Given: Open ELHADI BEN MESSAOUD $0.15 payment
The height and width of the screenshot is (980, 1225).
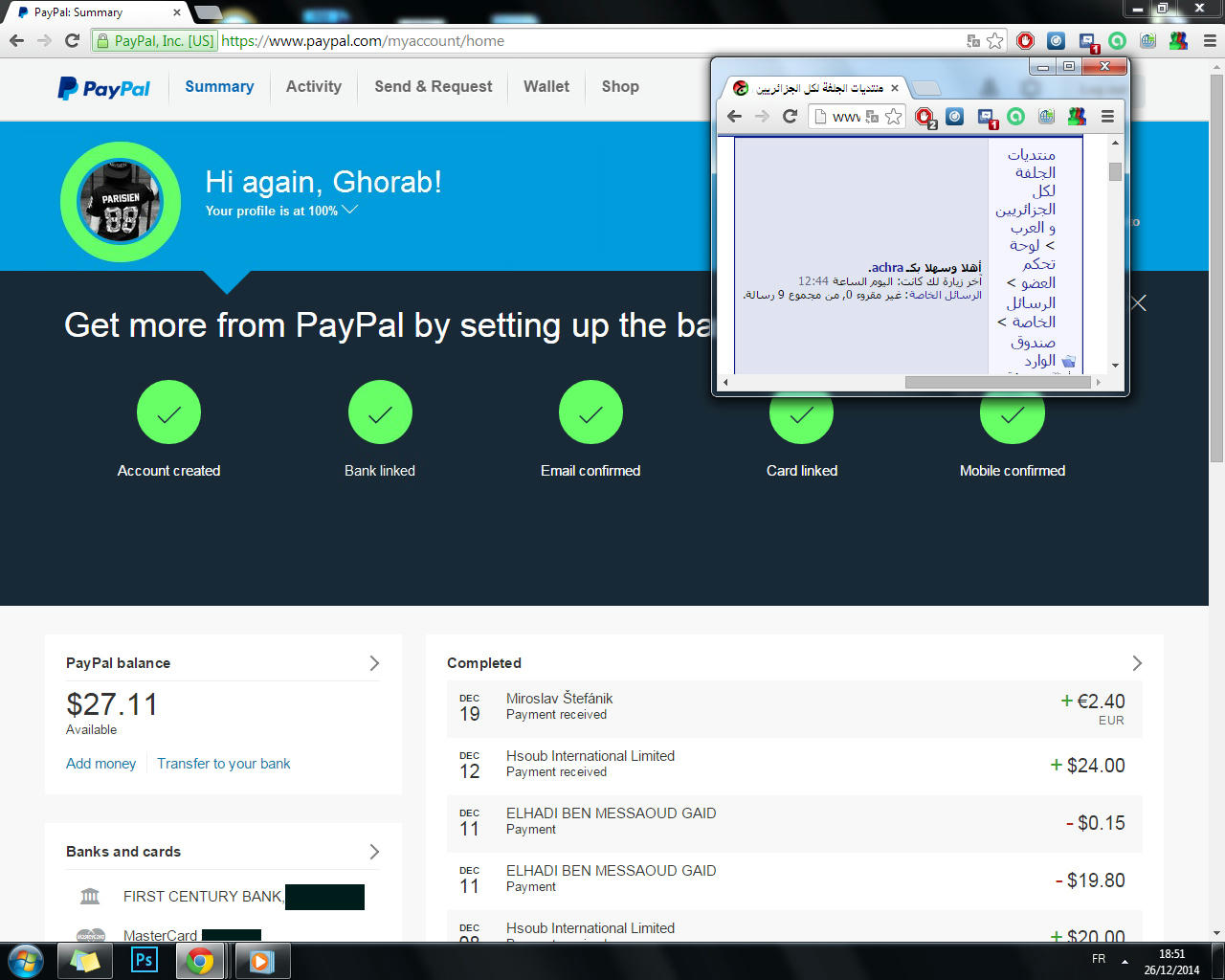Looking at the screenshot, I should click(794, 824).
